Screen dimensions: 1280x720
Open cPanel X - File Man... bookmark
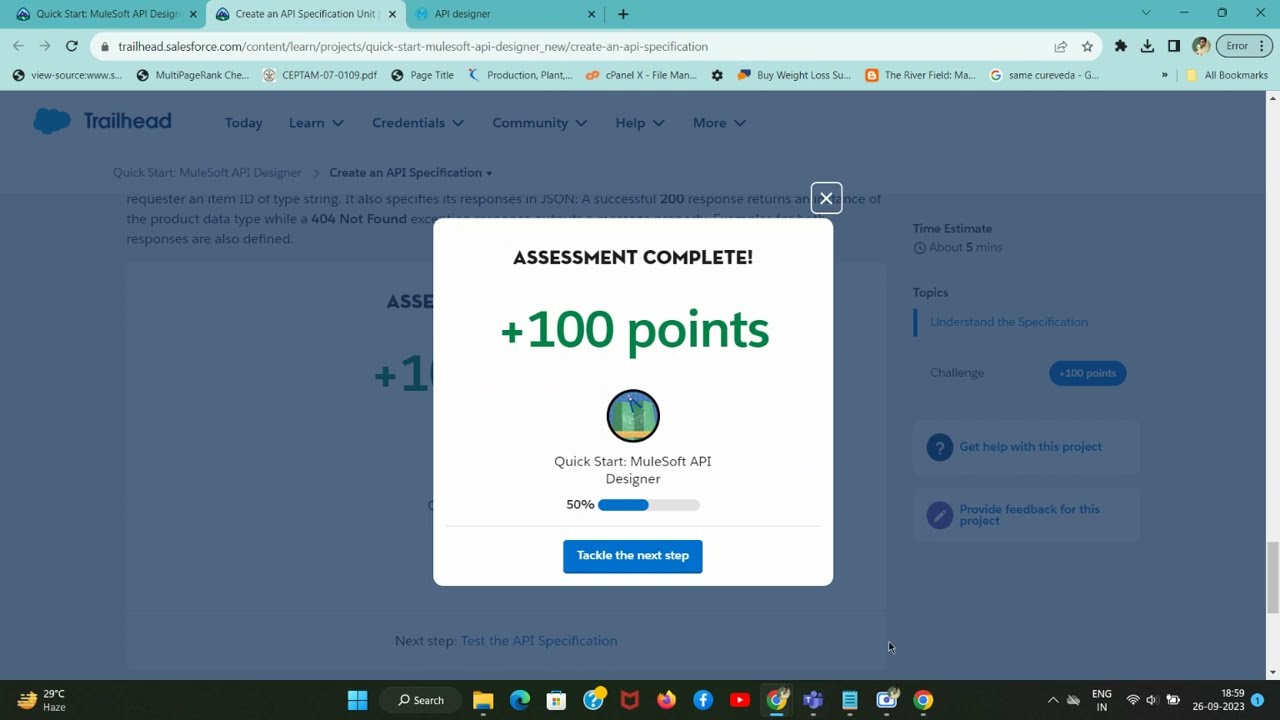[641, 75]
